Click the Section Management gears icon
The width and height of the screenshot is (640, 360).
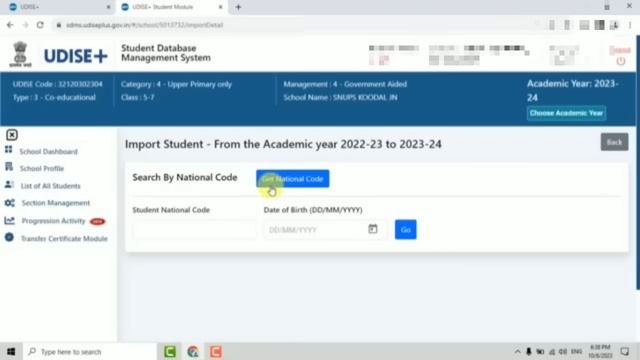[x=9, y=203]
